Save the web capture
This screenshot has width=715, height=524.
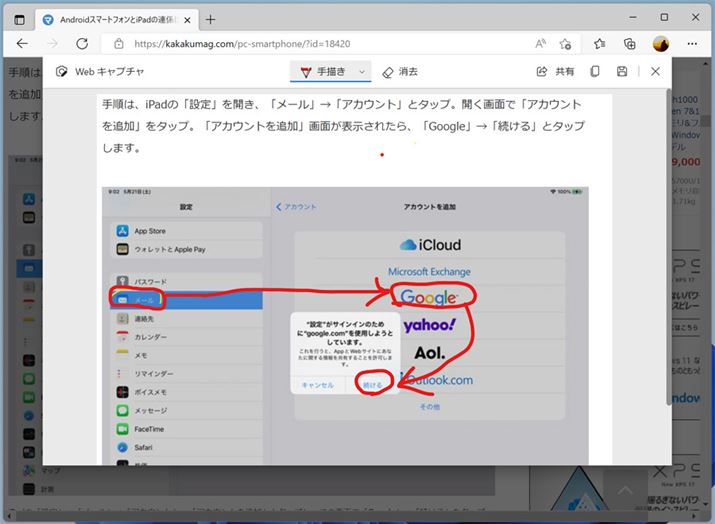(622, 72)
